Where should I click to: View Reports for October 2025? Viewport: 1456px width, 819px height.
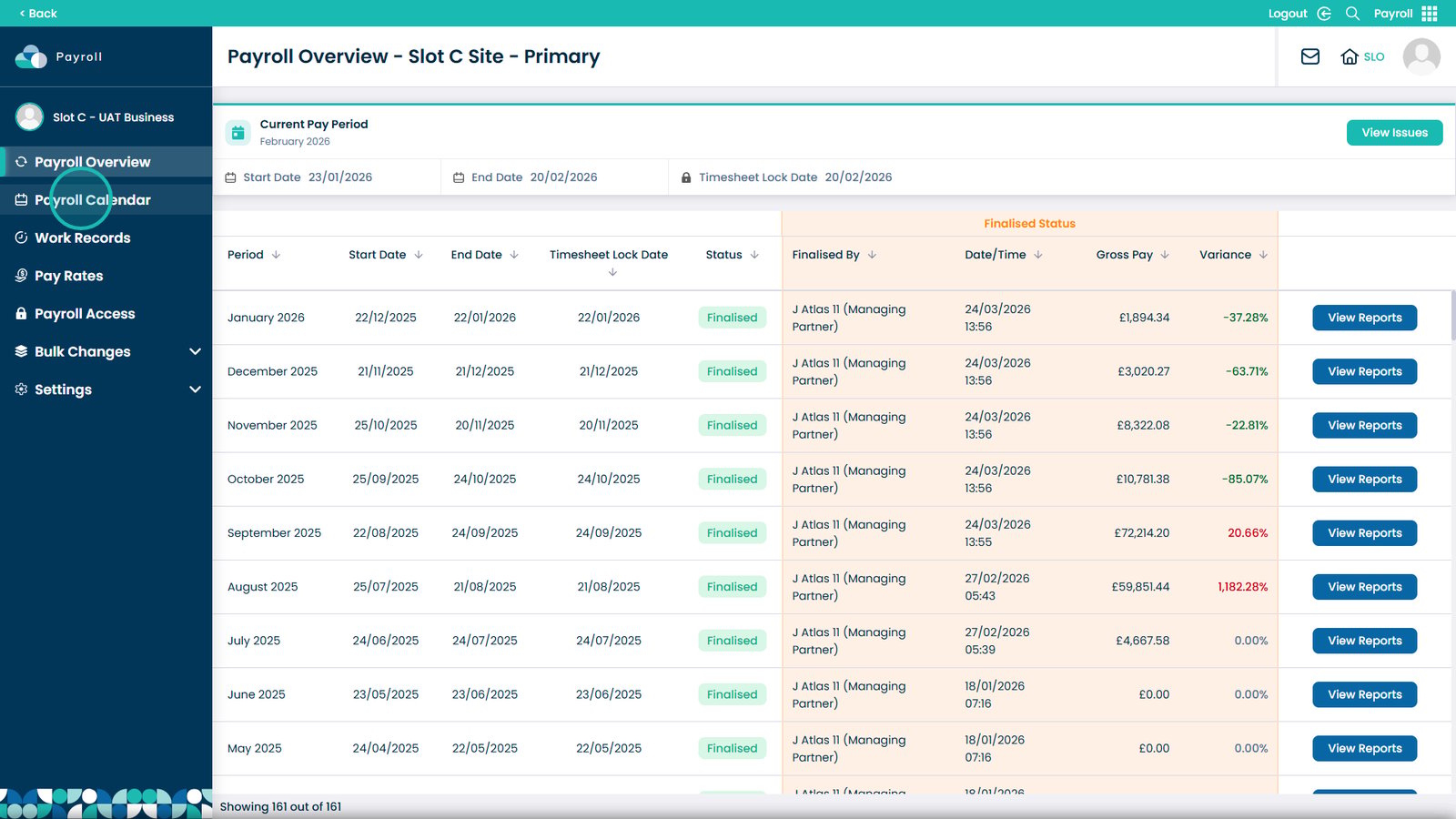pos(1364,479)
